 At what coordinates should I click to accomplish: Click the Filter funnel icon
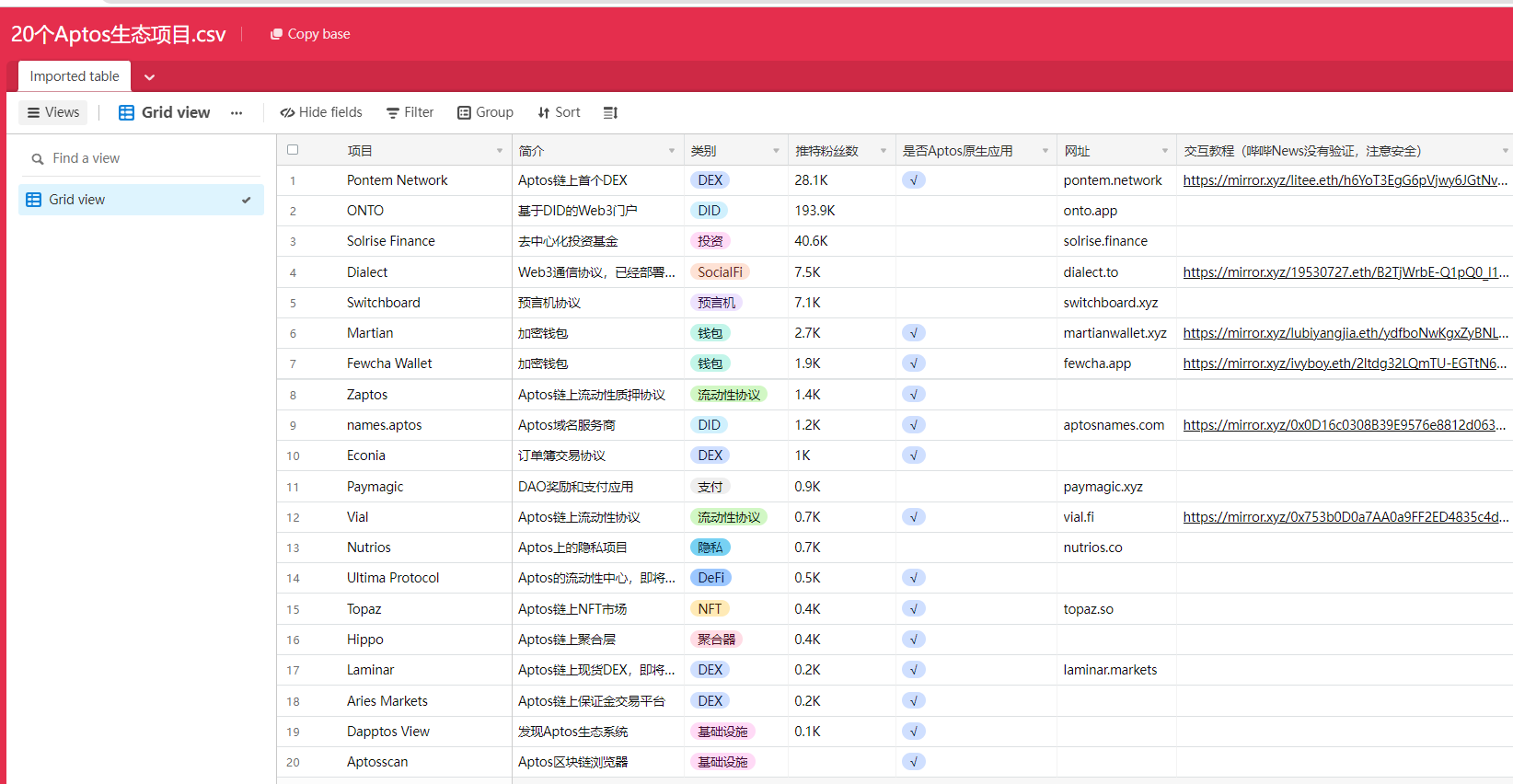click(x=393, y=113)
